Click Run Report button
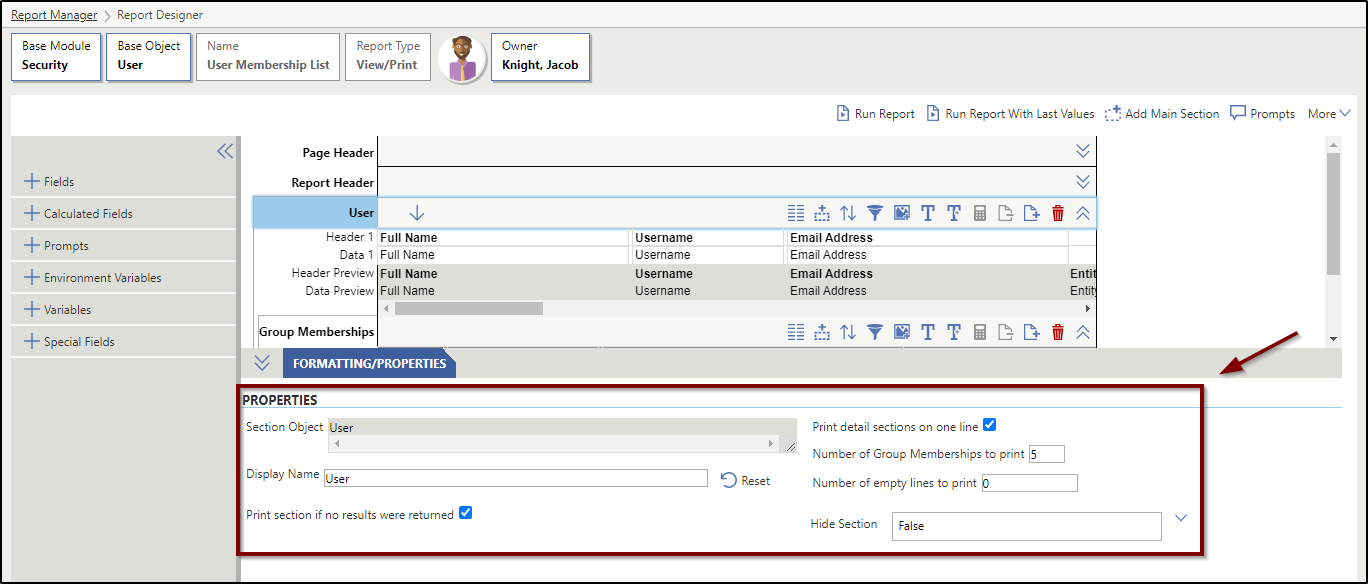The width and height of the screenshot is (1368, 584). click(875, 114)
